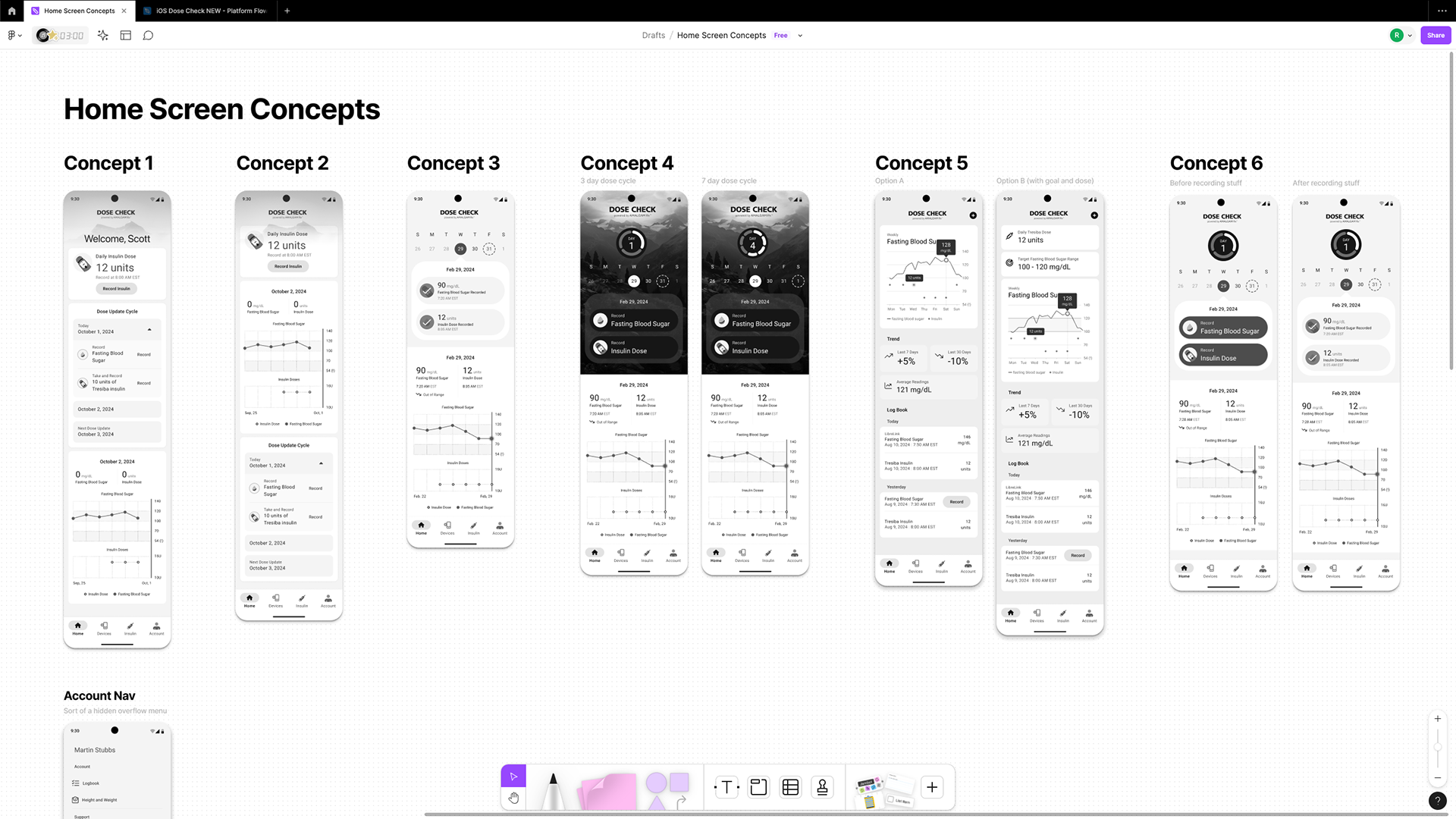Select the Stamp tool
The width and height of the screenshot is (1456, 819).
pos(822,787)
